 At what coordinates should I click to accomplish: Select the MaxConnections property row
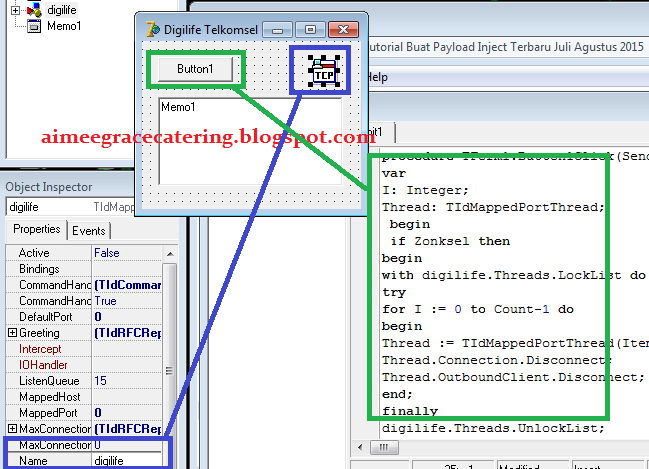click(84, 445)
